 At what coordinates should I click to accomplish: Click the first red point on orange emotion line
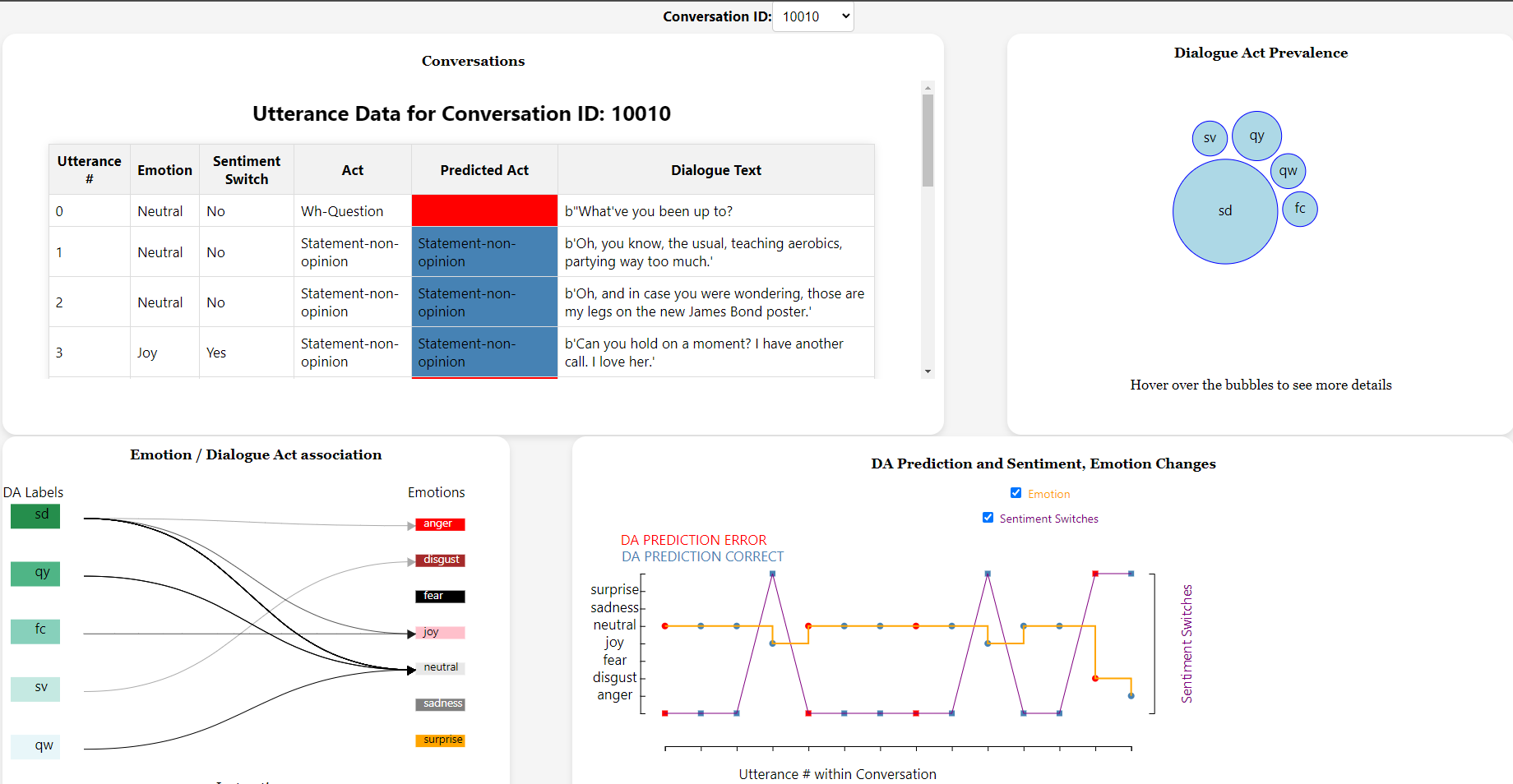(x=665, y=626)
